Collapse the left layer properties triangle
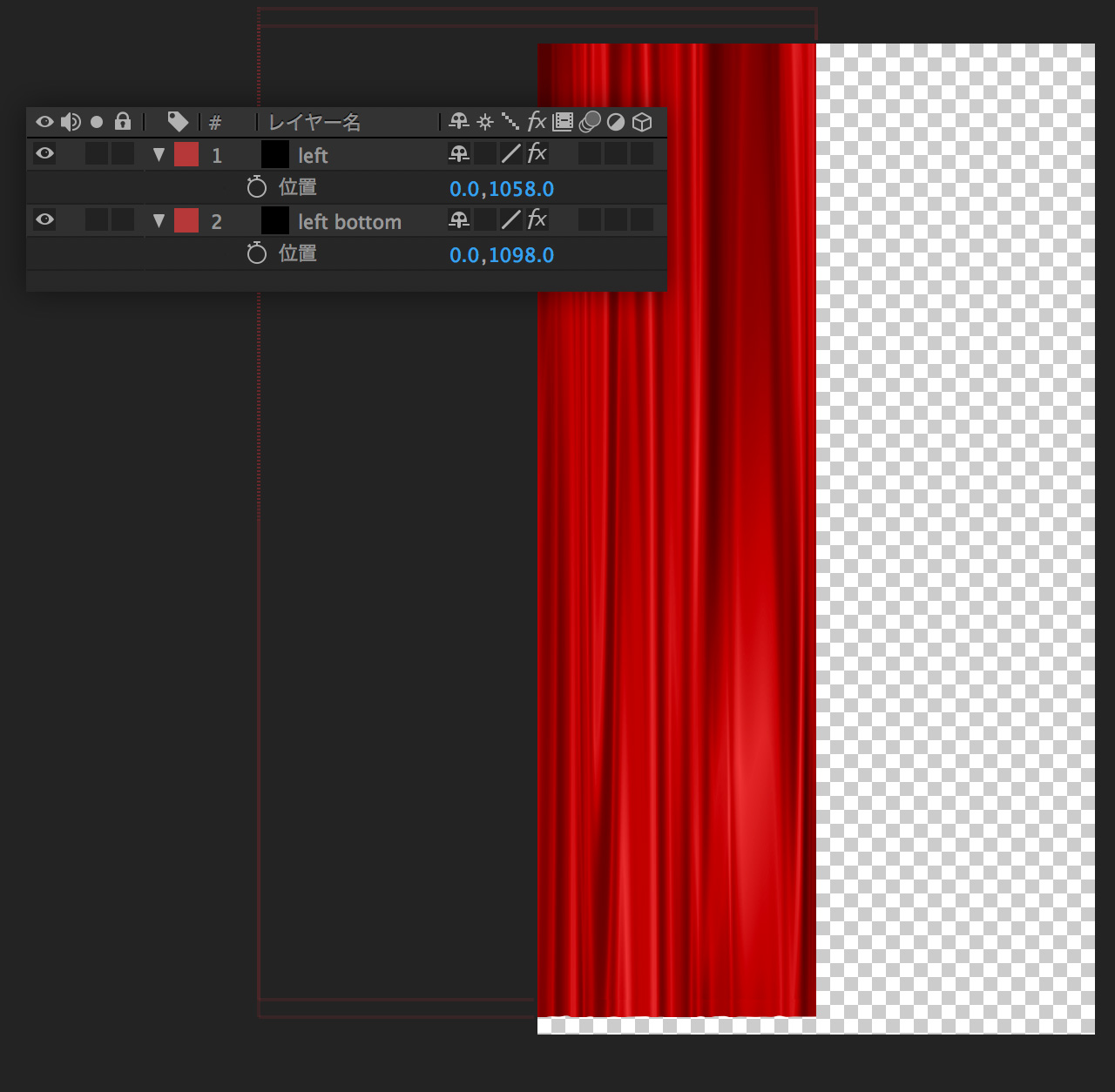1115x1092 pixels. tap(159, 155)
